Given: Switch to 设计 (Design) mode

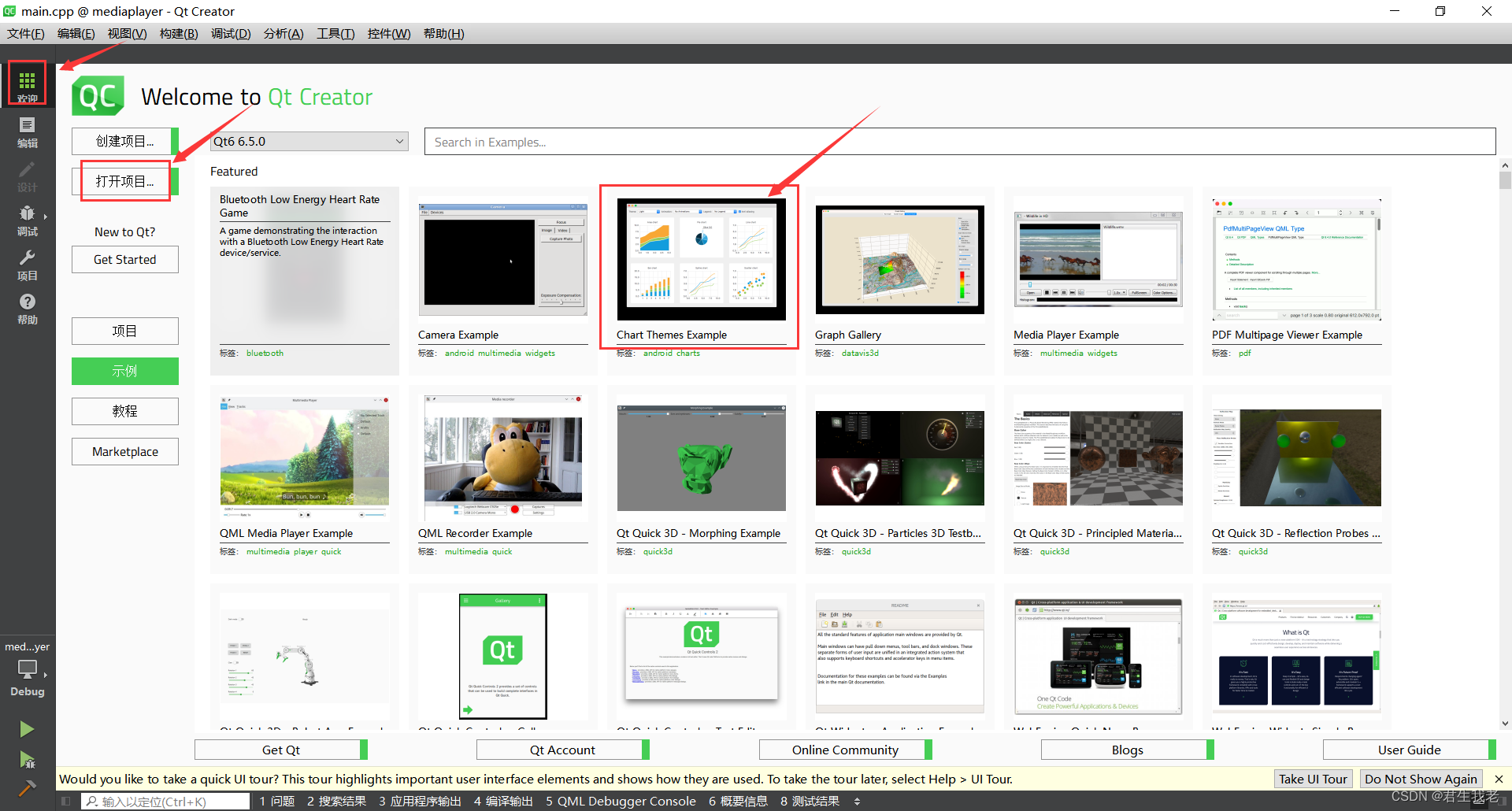Looking at the screenshot, I should [x=27, y=176].
